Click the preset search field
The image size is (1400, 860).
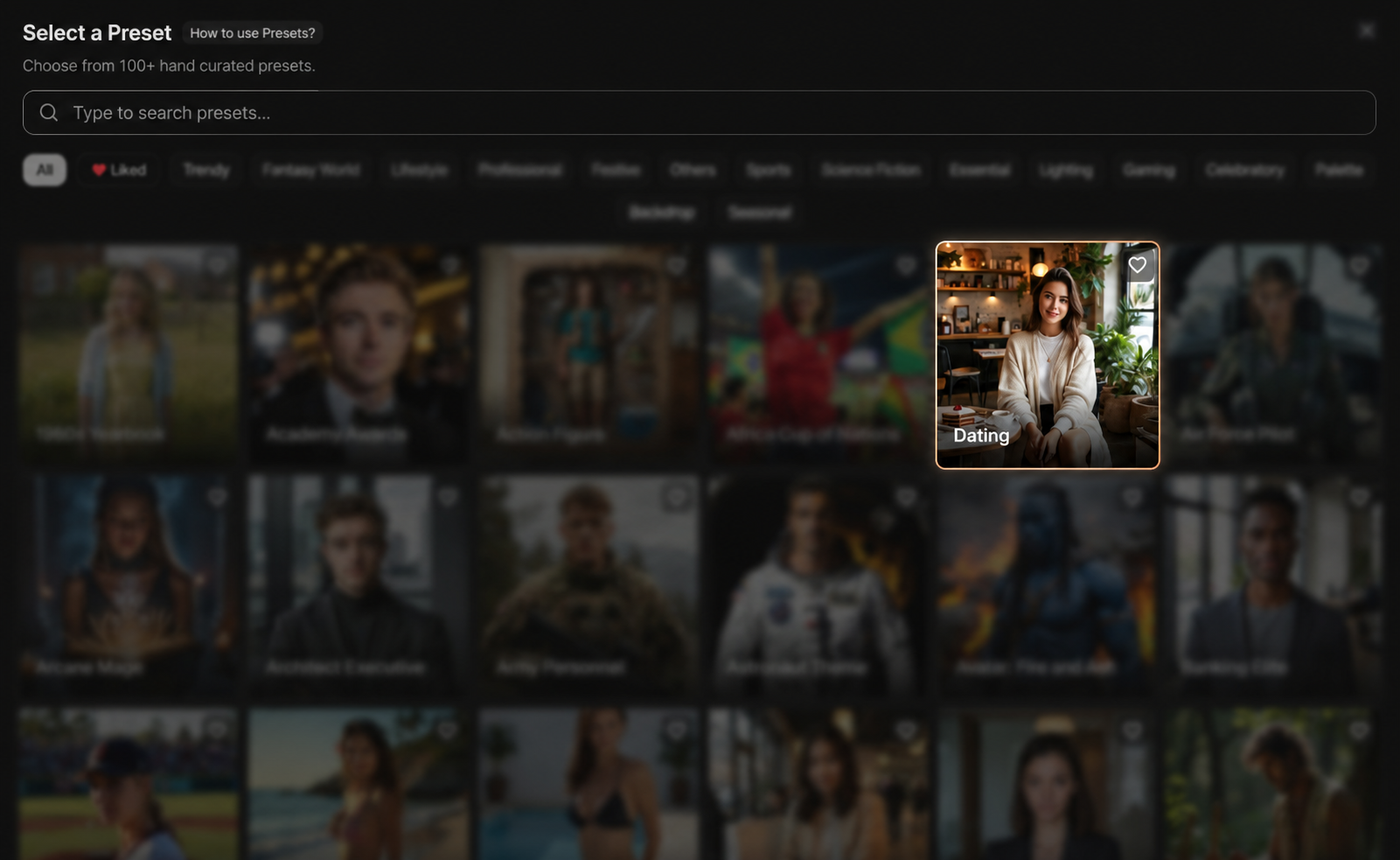point(700,113)
